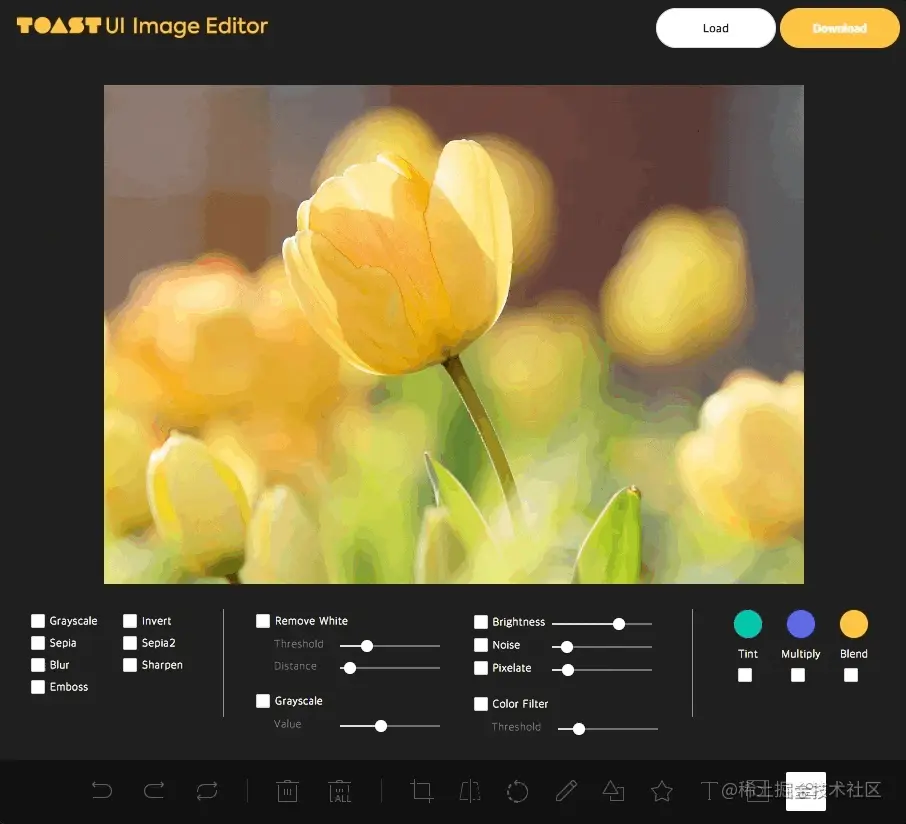Viewport: 906px width, 824px height.
Task: Click the Undo arrow icon
Action: click(x=102, y=790)
